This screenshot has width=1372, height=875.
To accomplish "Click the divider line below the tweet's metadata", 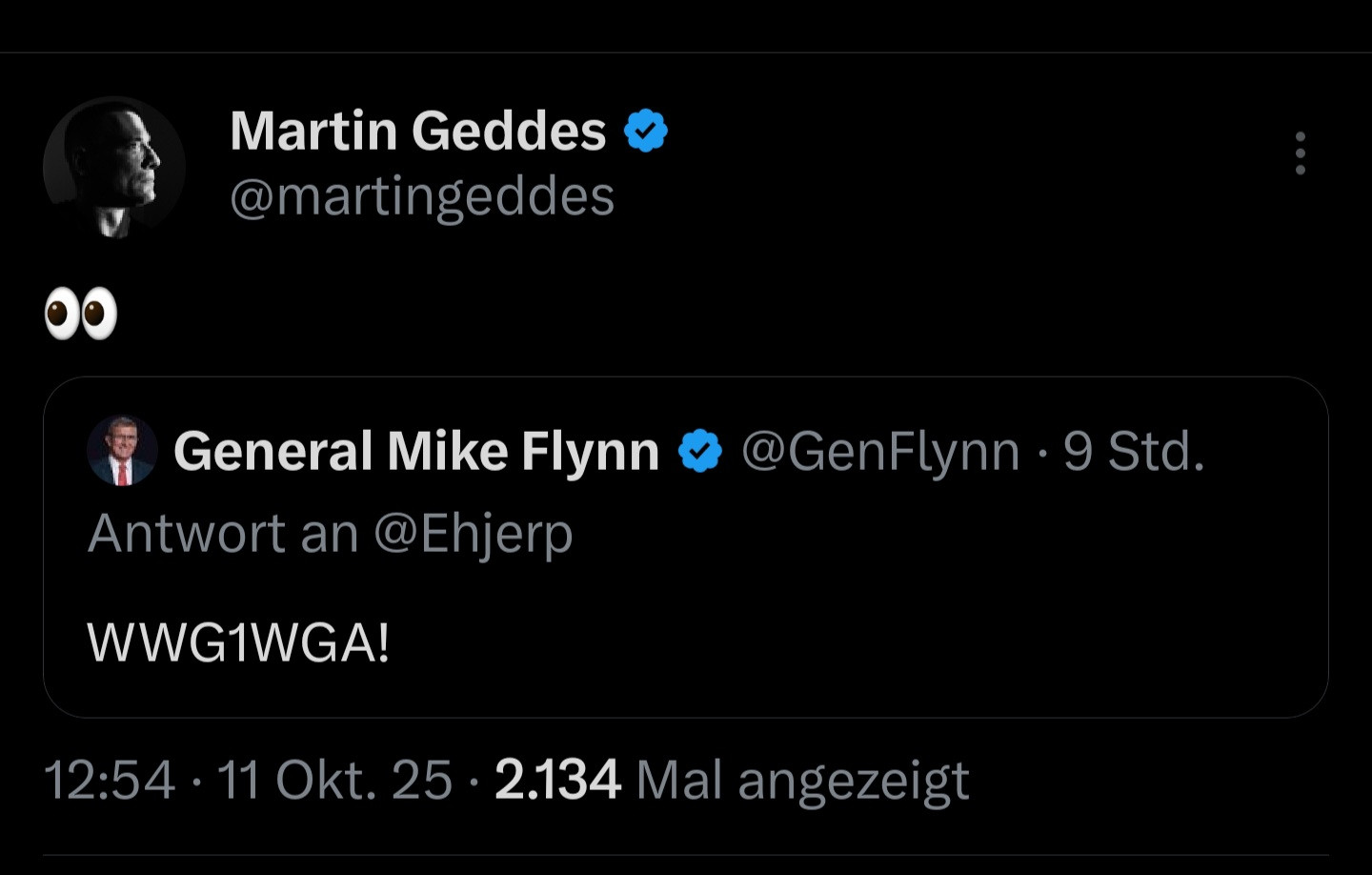I will point(686,855).
